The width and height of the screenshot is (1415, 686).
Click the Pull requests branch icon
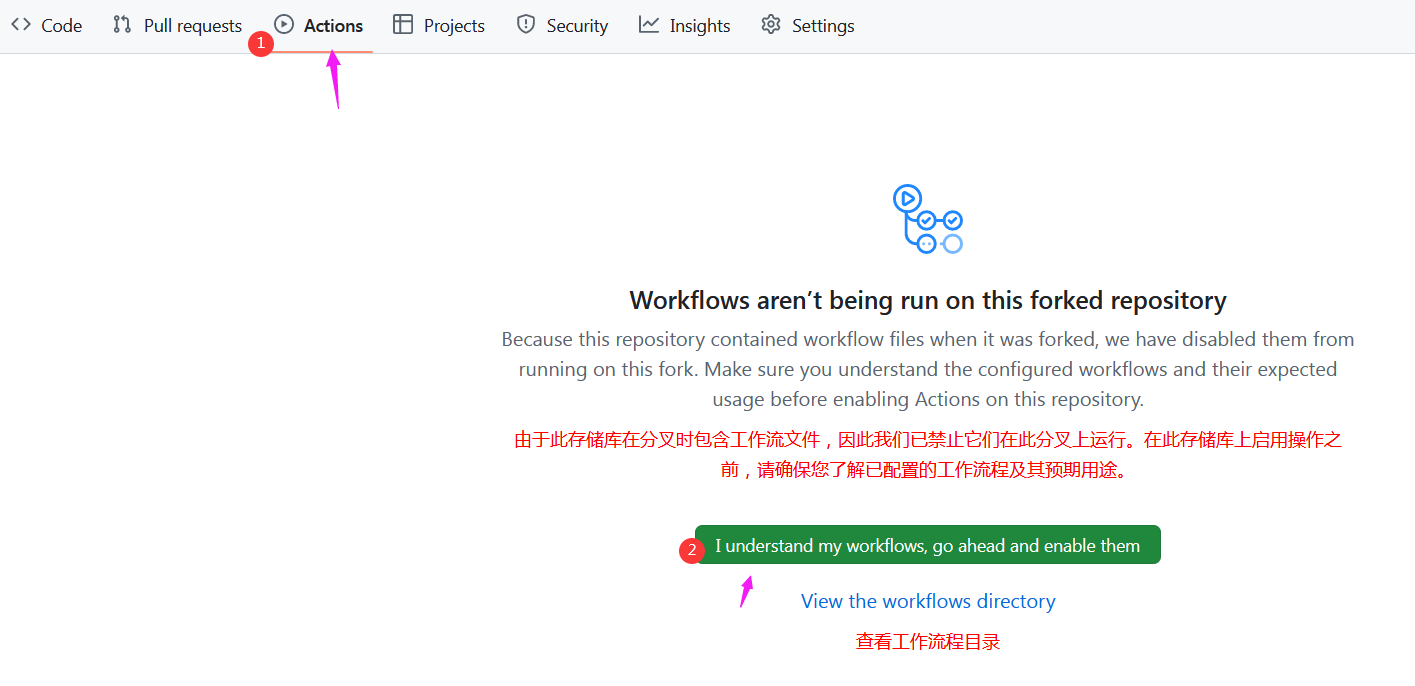[x=122, y=25]
